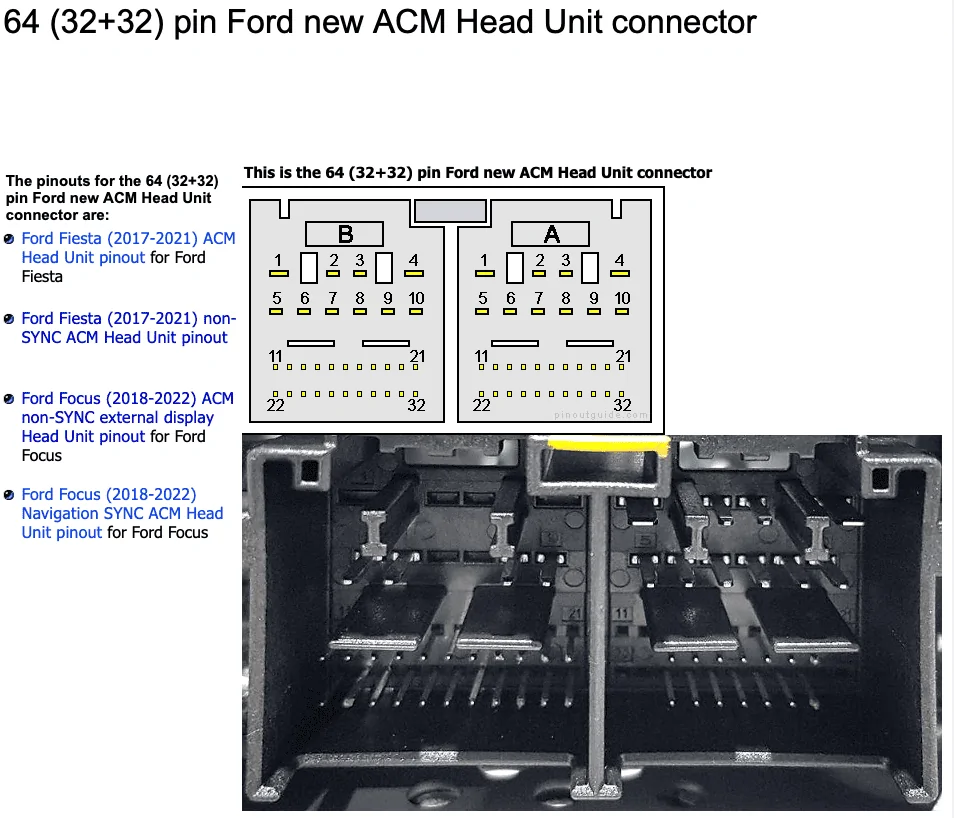Click pin number 22 label of connector A
Viewport: 954px width, 818px height.
click(481, 405)
